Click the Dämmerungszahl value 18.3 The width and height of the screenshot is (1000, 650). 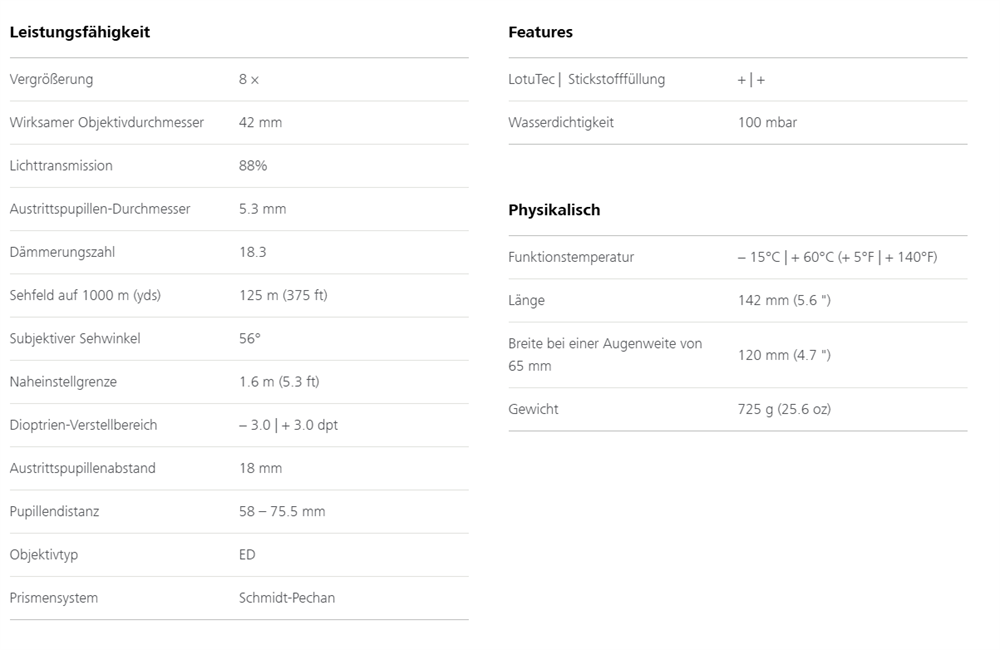[x=253, y=252]
